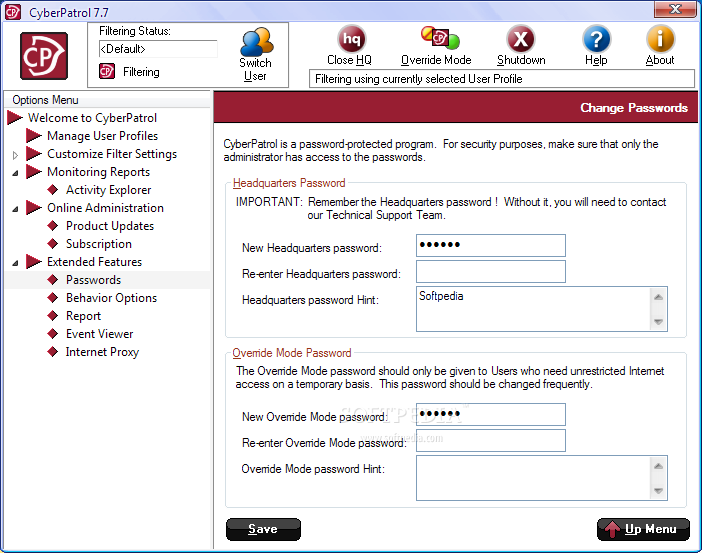
Task: Click the Switch User icon
Action: (x=257, y=42)
